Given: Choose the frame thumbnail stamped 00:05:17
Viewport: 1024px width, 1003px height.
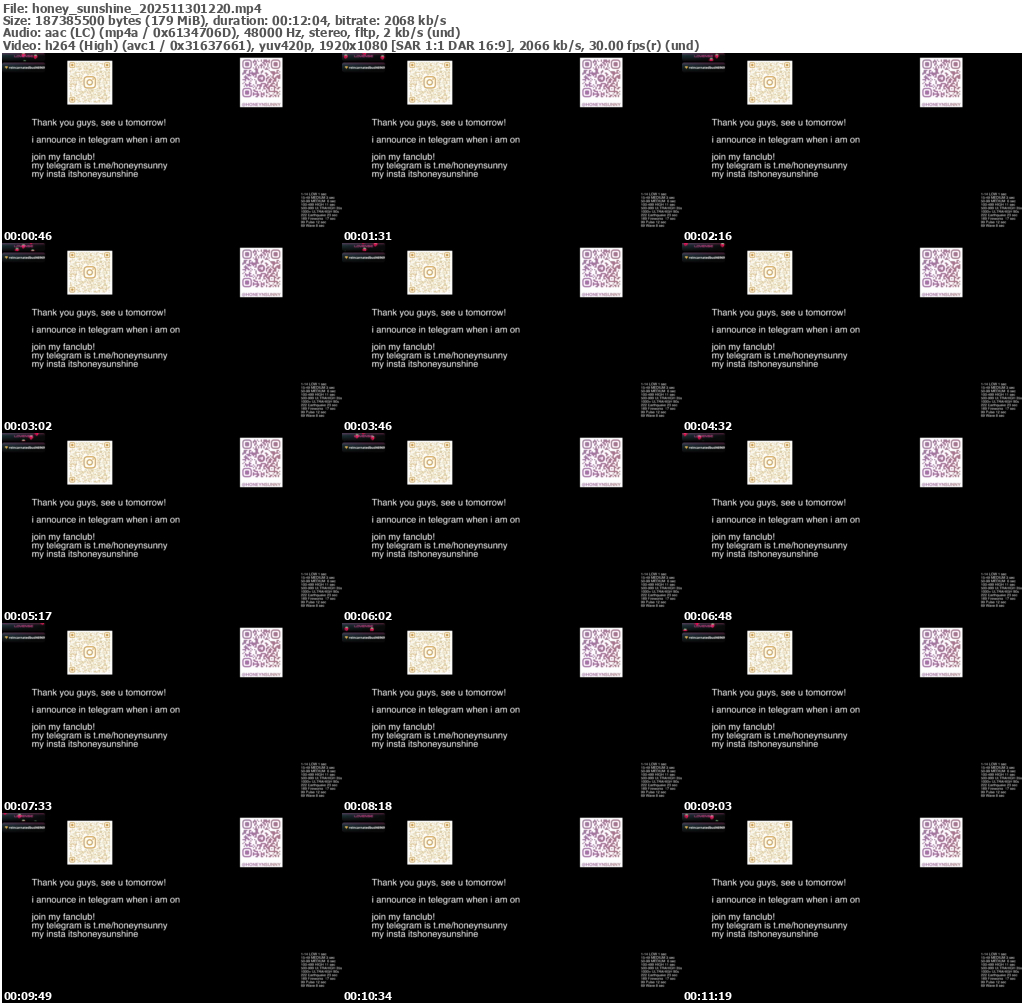Looking at the screenshot, I should (172, 528).
